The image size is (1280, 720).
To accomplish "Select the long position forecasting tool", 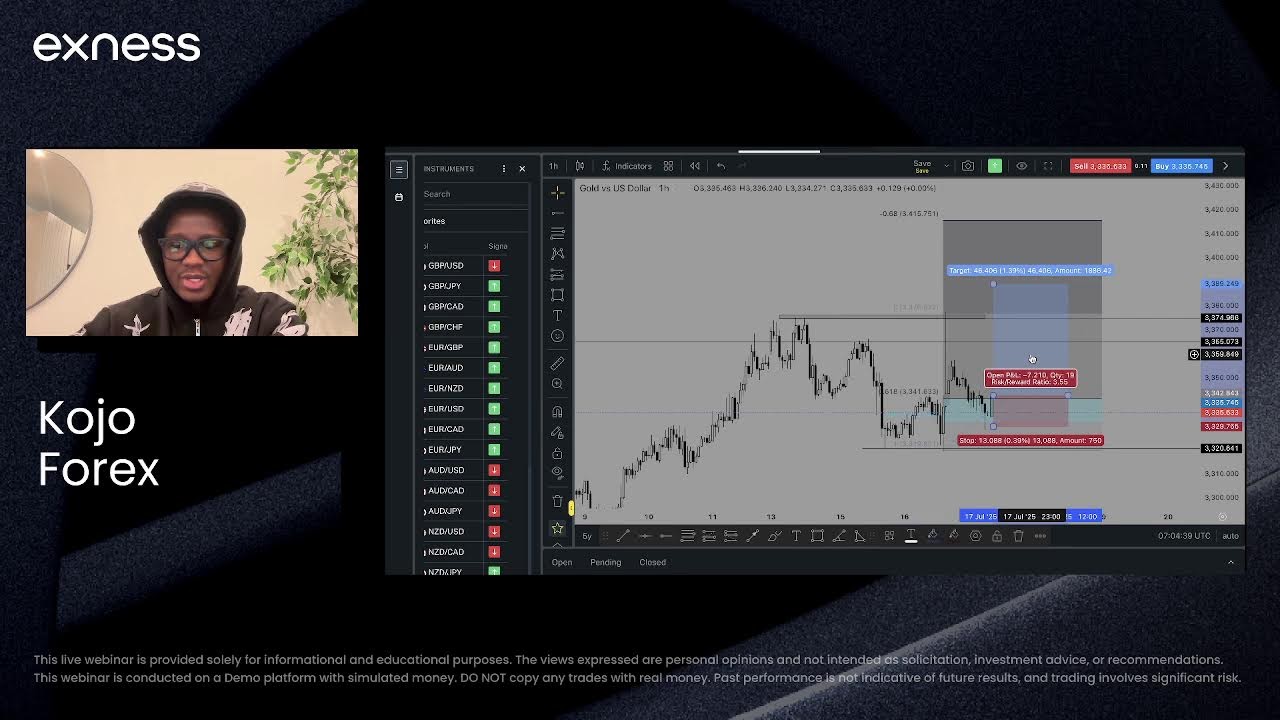I will [x=557, y=274].
